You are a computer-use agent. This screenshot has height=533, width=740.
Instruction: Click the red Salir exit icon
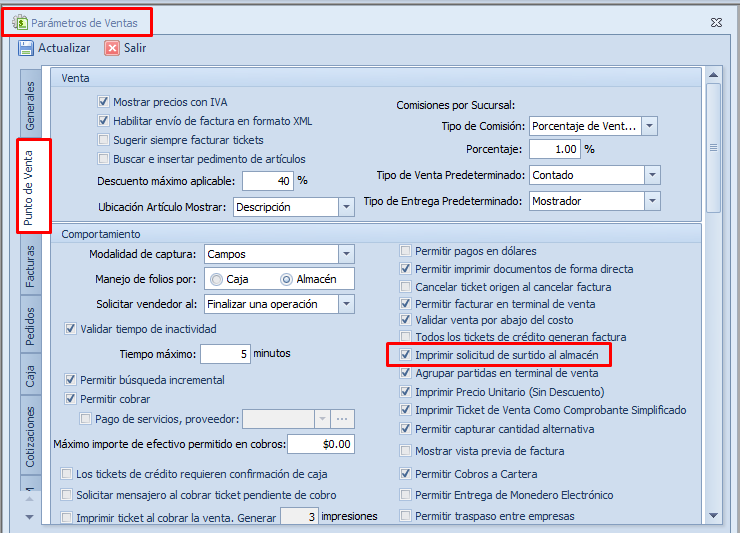[112, 48]
